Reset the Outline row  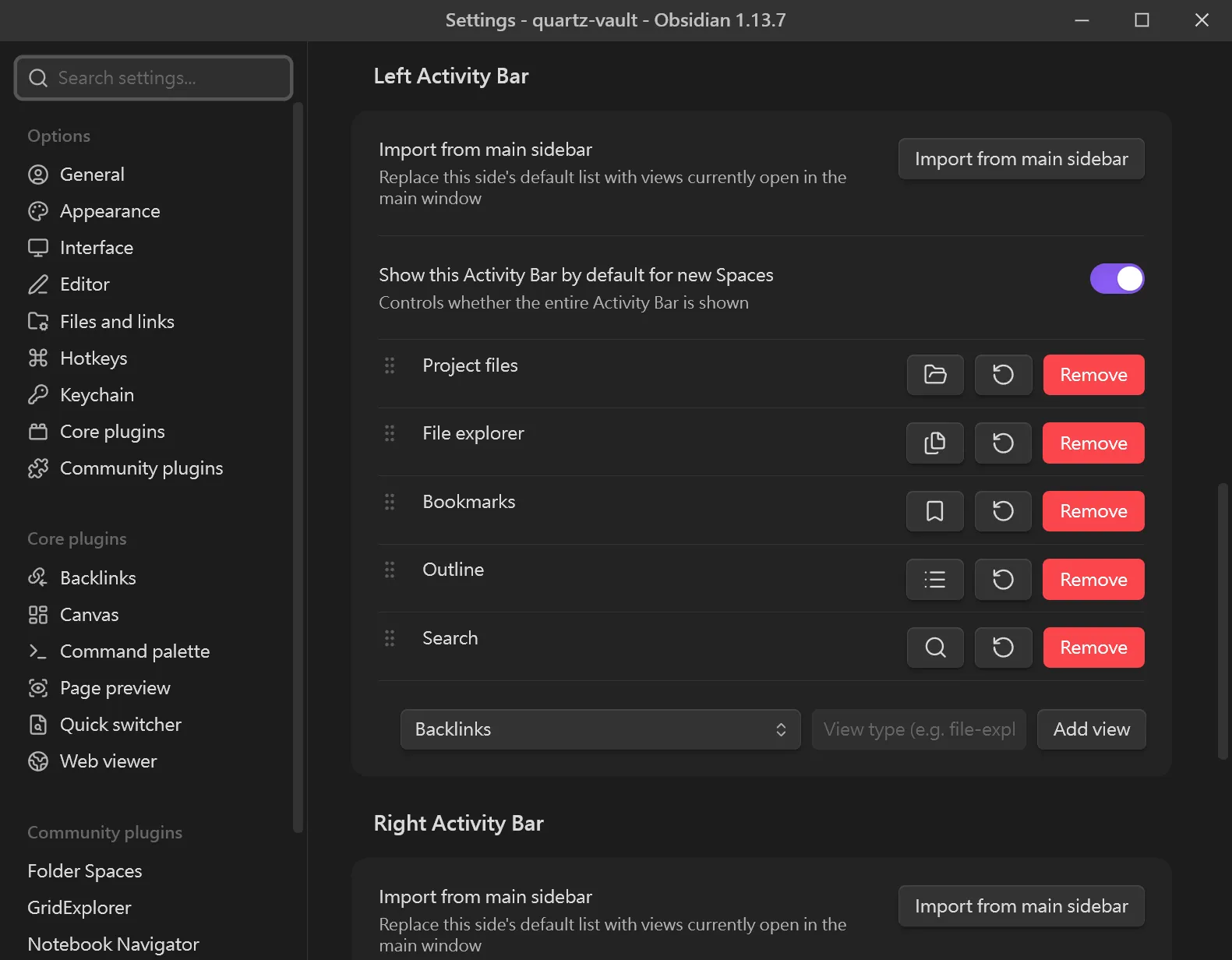point(1003,580)
